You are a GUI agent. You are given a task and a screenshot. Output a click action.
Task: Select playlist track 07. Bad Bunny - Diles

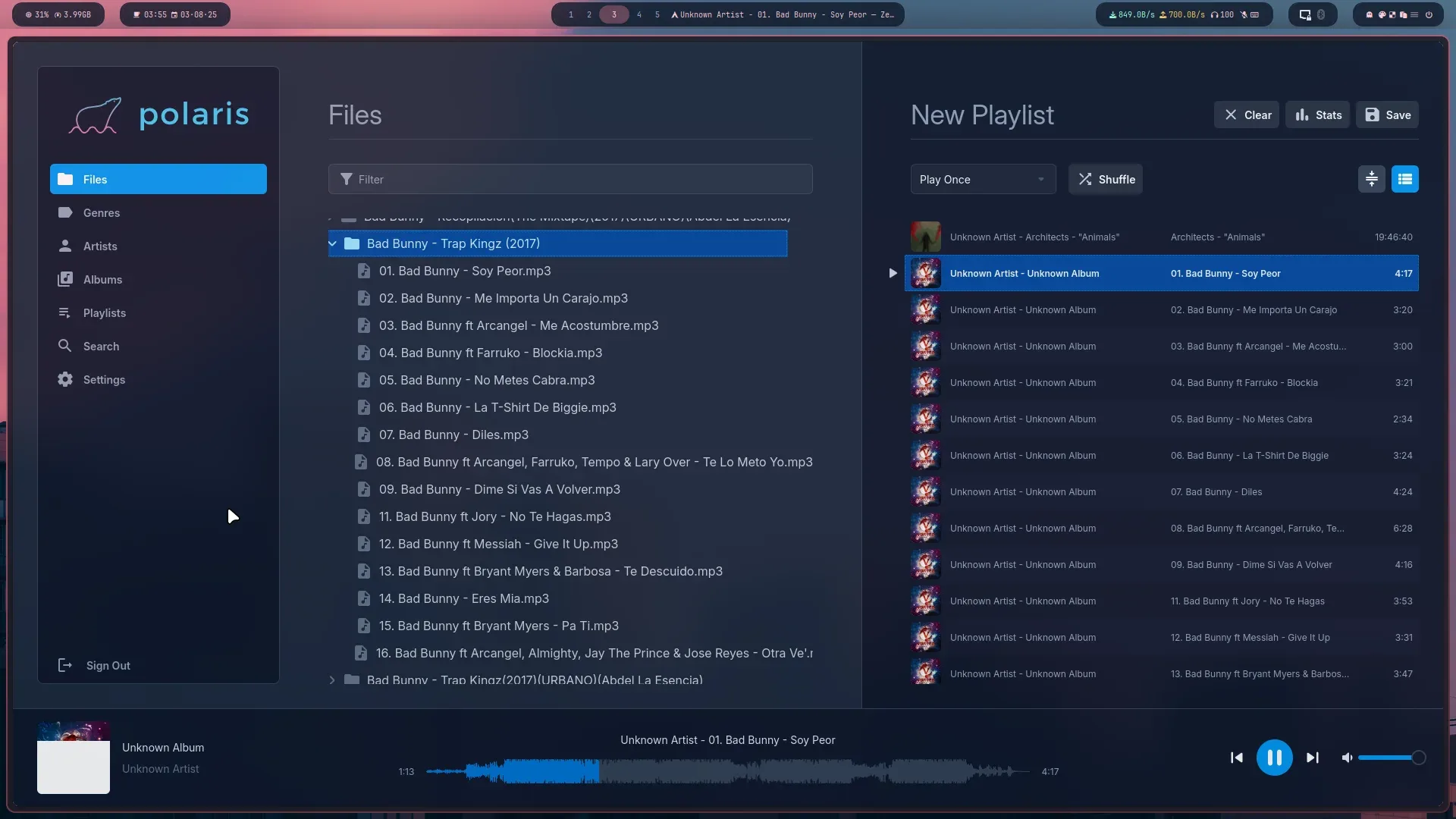[x=1162, y=491]
